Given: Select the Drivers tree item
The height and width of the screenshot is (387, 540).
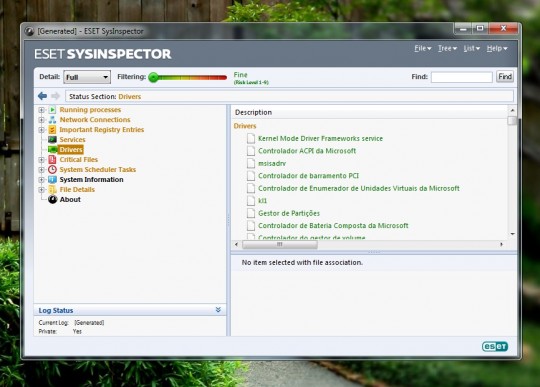Looking at the screenshot, I should pyautogui.click(x=71, y=149).
